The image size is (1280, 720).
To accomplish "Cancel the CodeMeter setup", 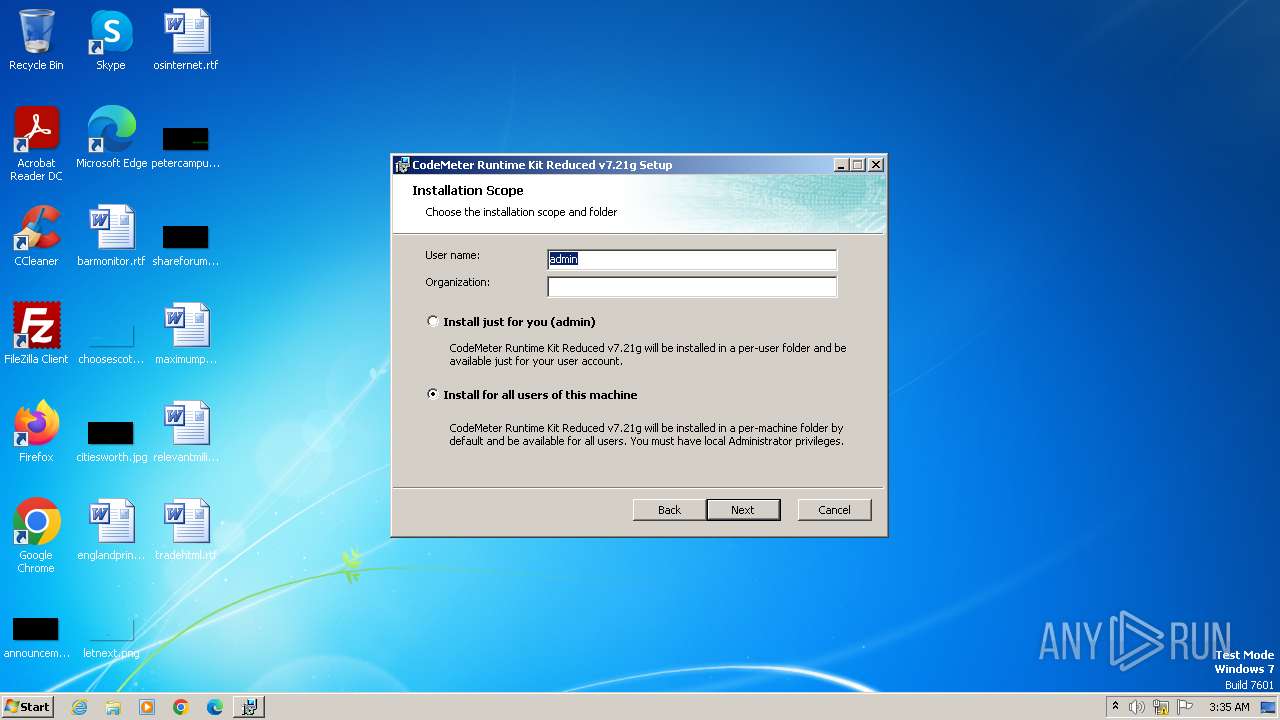I will click(835, 510).
